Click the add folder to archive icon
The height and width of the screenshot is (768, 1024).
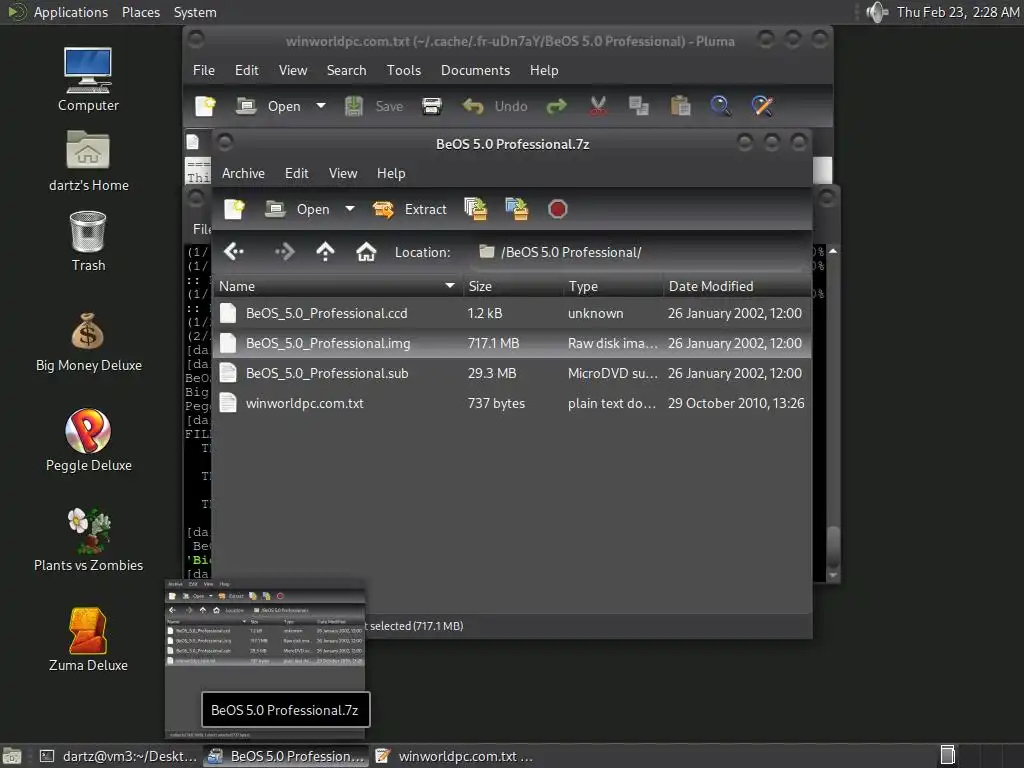[517, 209]
